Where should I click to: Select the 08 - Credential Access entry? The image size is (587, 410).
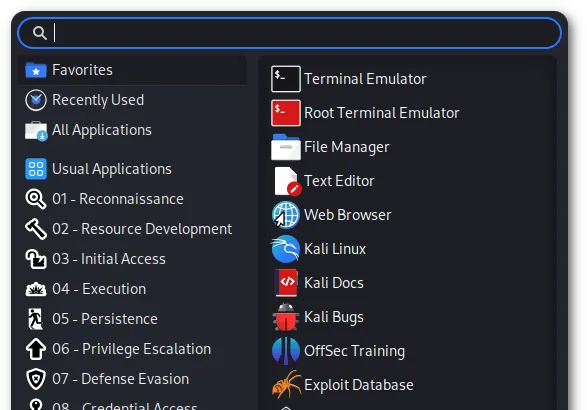click(x=132, y=406)
